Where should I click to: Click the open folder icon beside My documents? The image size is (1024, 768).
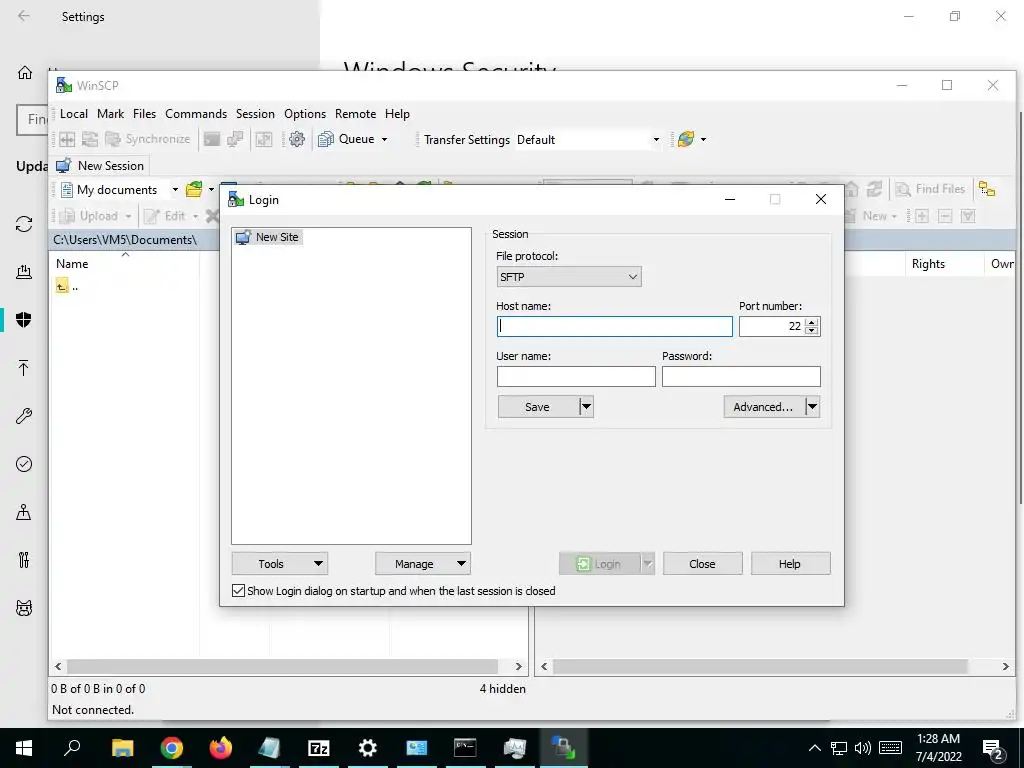tap(194, 190)
